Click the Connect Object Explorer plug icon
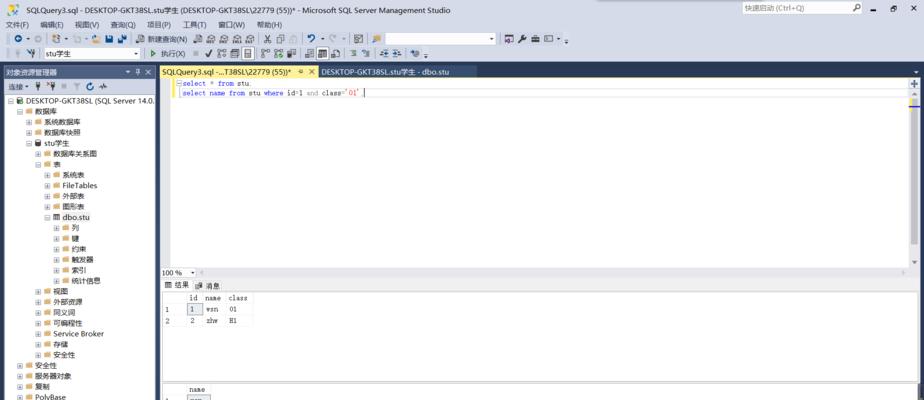This screenshot has height=400, width=924. (x=38, y=87)
